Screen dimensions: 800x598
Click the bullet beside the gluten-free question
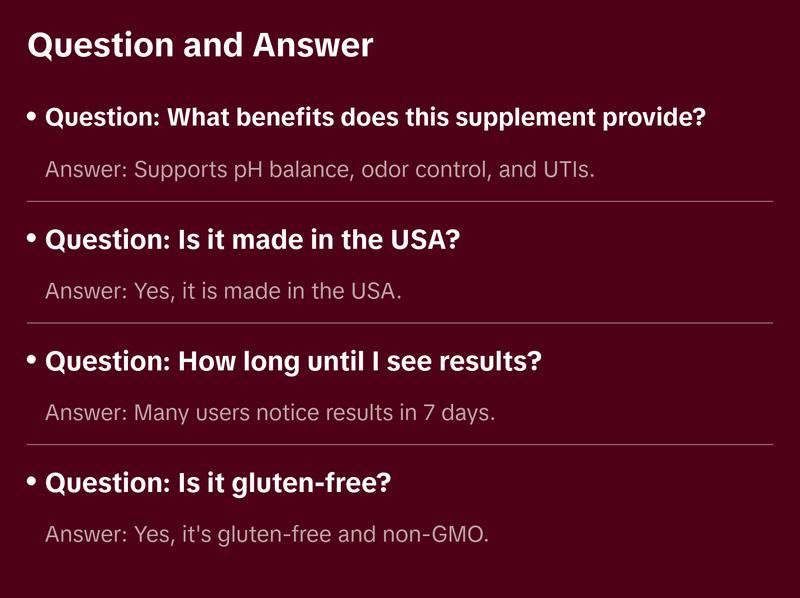click(x=32, y=482)
